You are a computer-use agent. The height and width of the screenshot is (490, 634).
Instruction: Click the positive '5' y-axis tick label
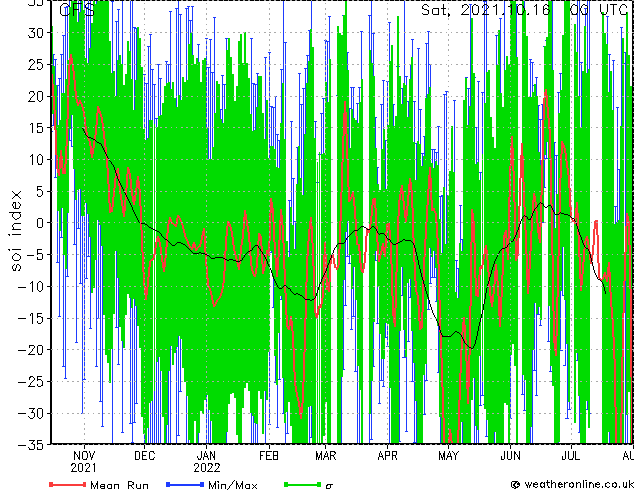coord(39,191)
